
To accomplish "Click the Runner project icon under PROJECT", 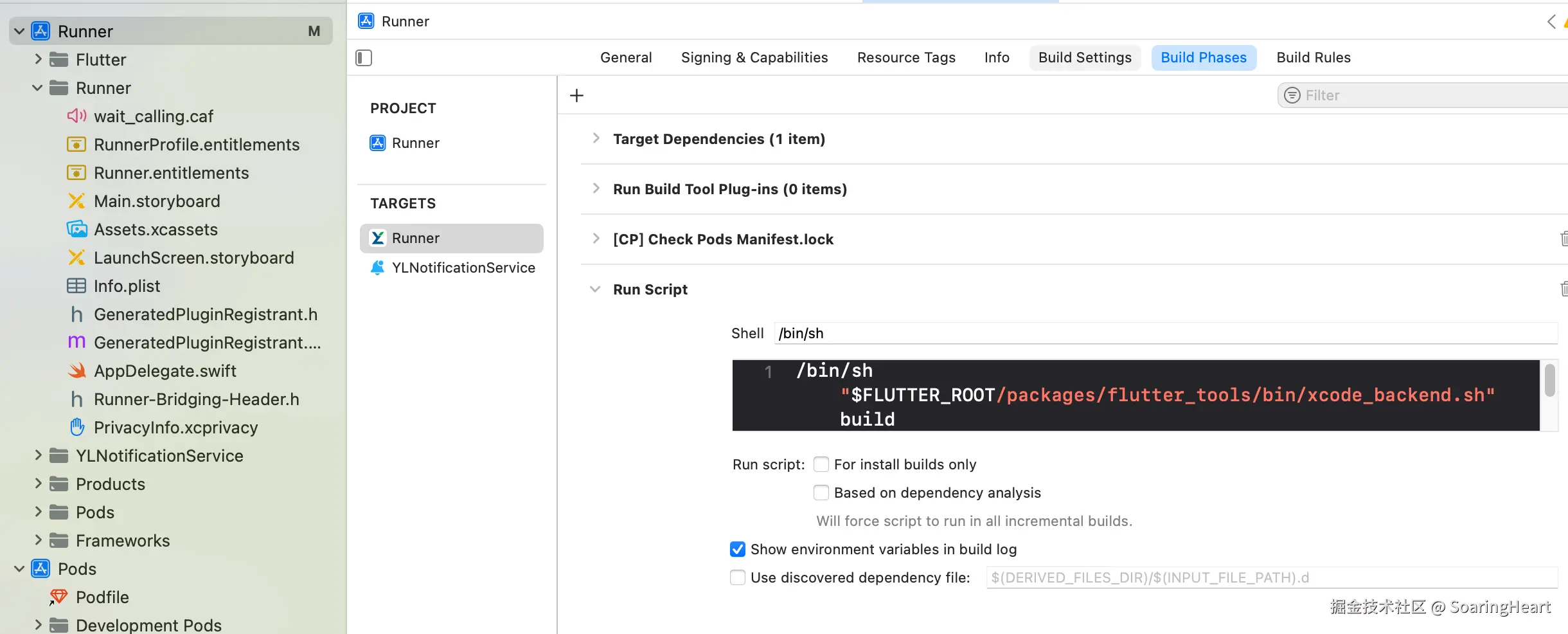I will [x=378, y=143].
